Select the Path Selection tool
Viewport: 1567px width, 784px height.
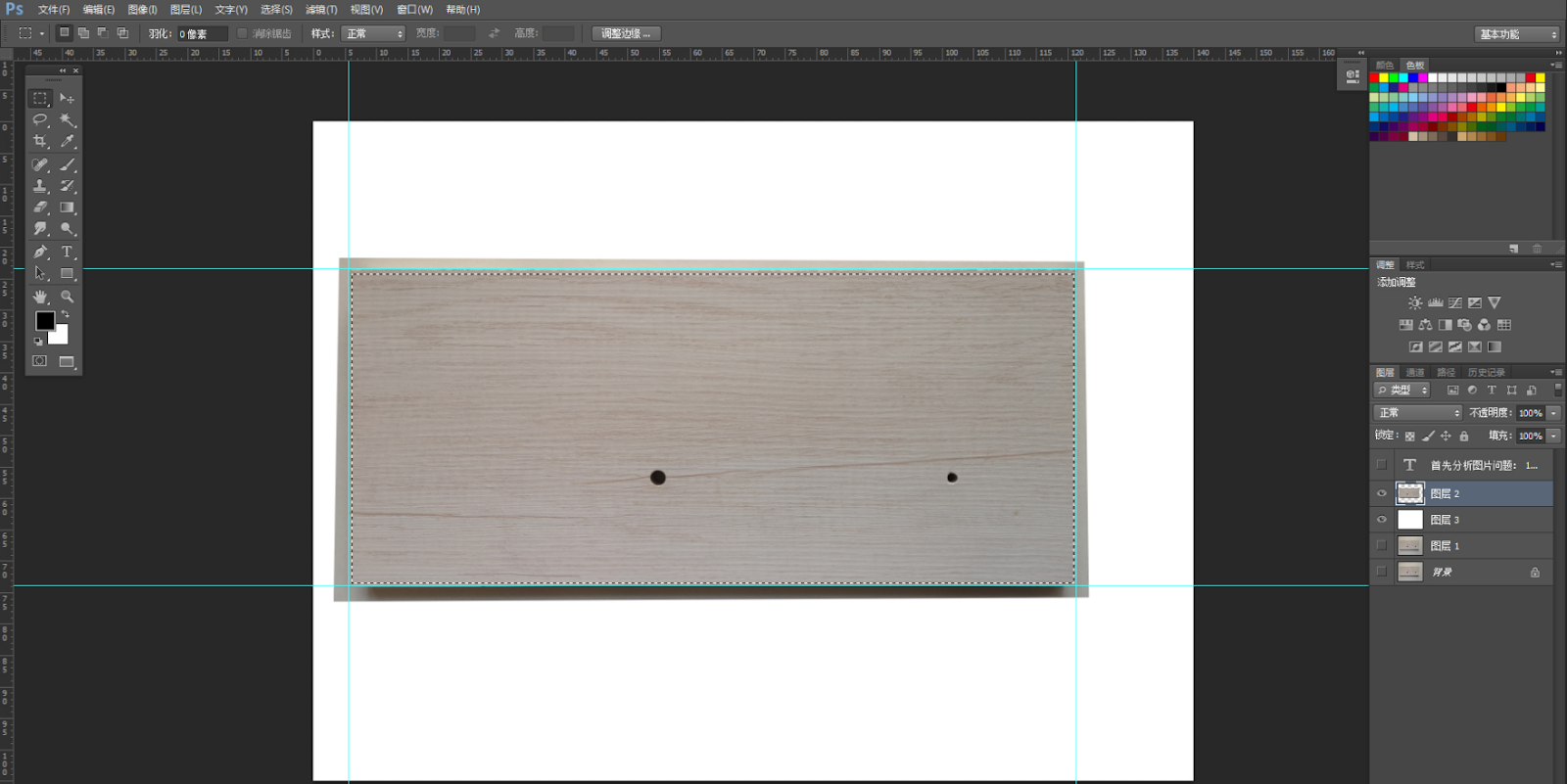pyautogui.click(x=40, y=274)
